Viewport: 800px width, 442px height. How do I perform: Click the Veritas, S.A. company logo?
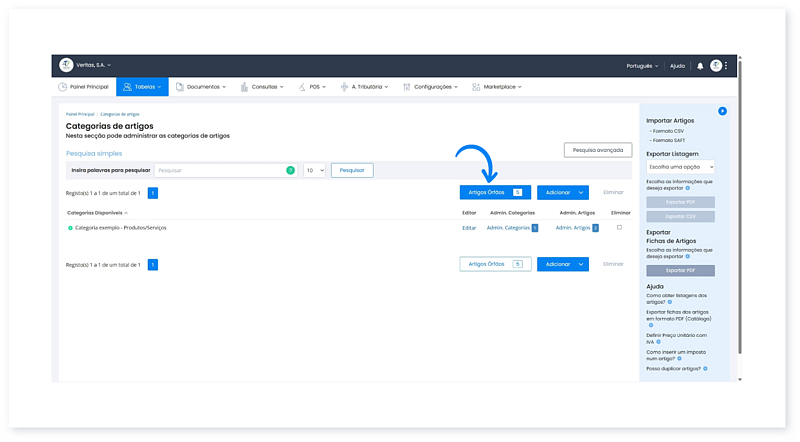[x=66, y=65]
